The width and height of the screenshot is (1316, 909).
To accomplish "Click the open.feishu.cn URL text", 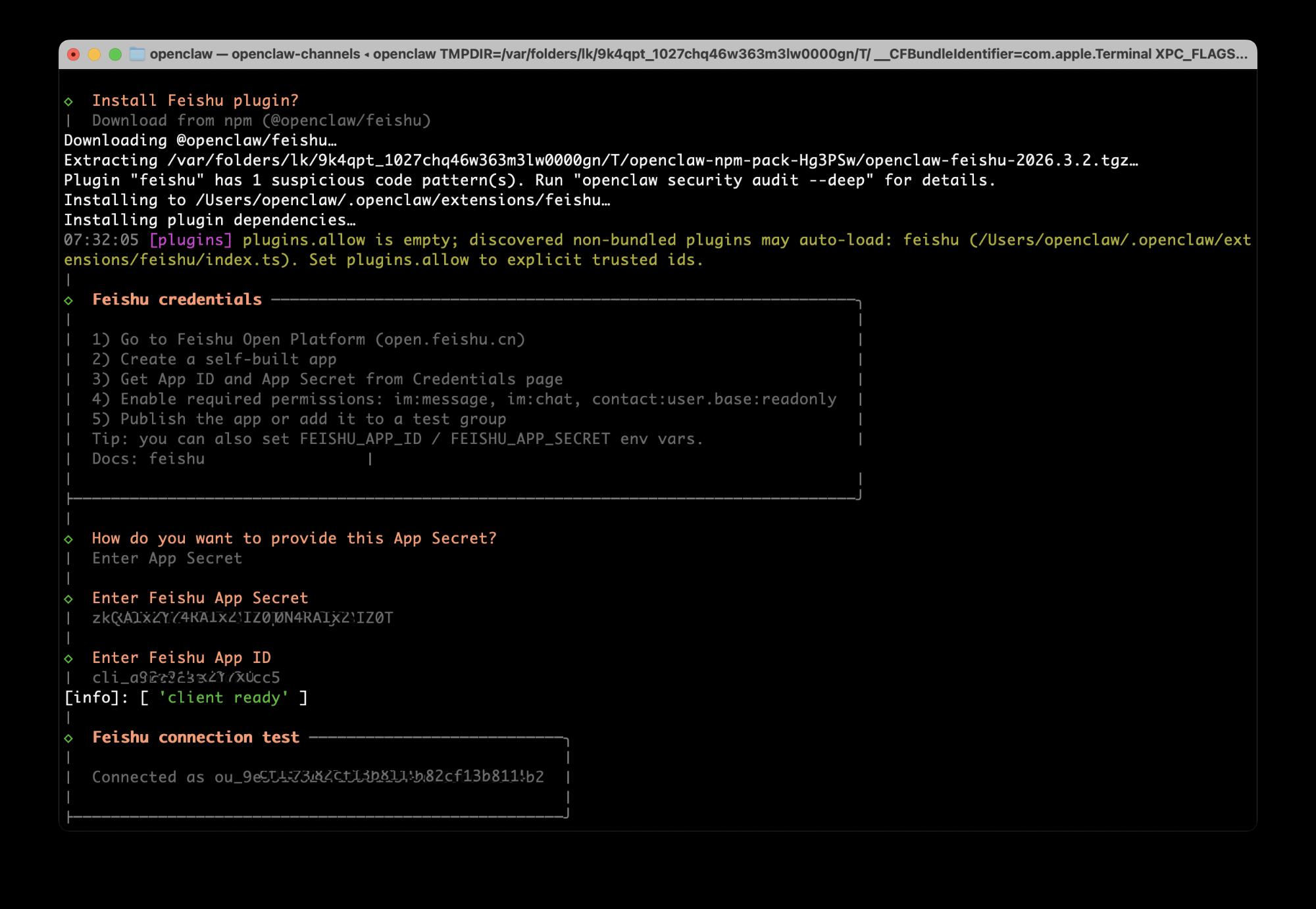I will point(450,339).
